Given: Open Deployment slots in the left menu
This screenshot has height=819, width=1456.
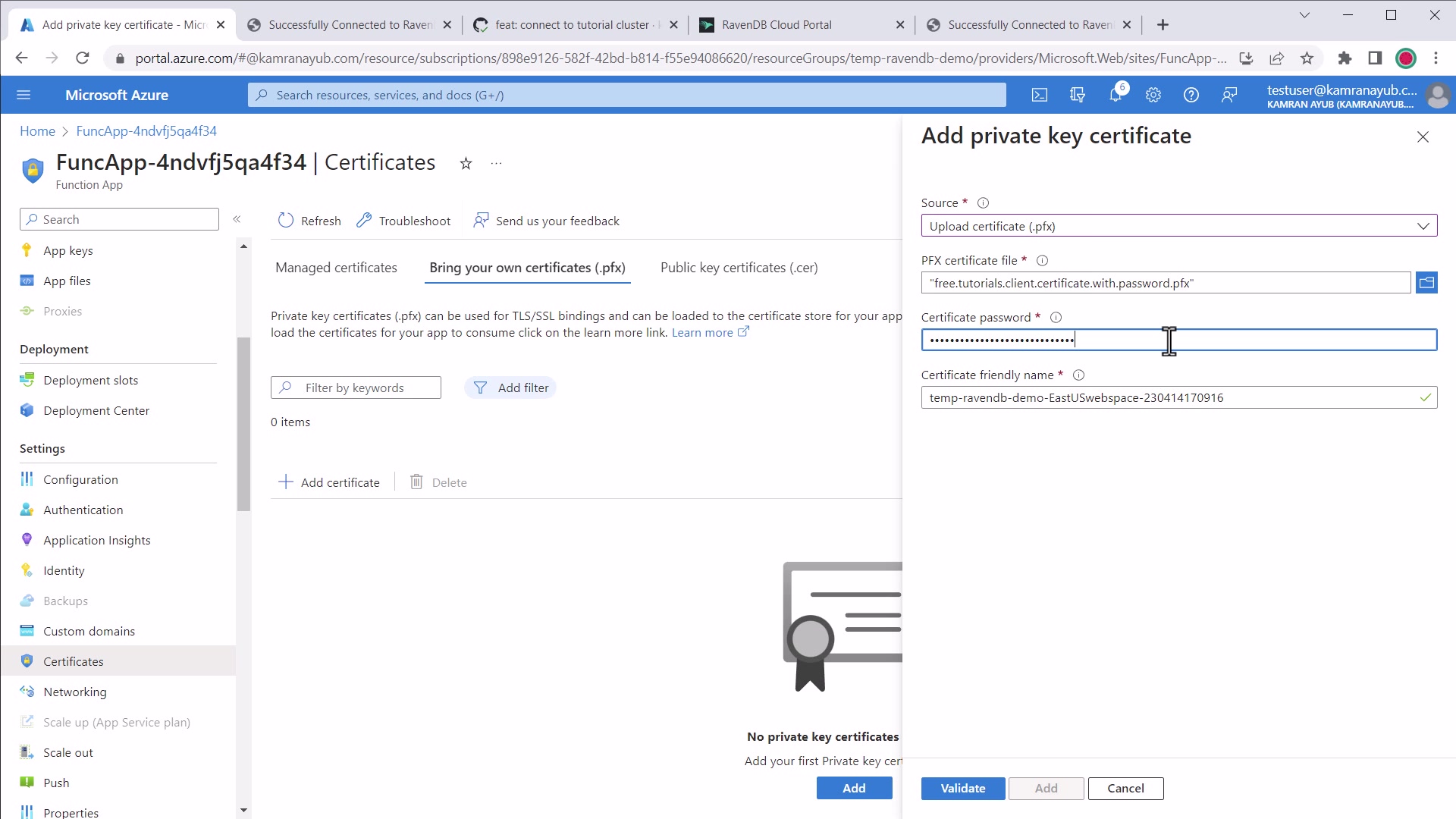Looking at the screenshot, I should [x=90, y=380].
